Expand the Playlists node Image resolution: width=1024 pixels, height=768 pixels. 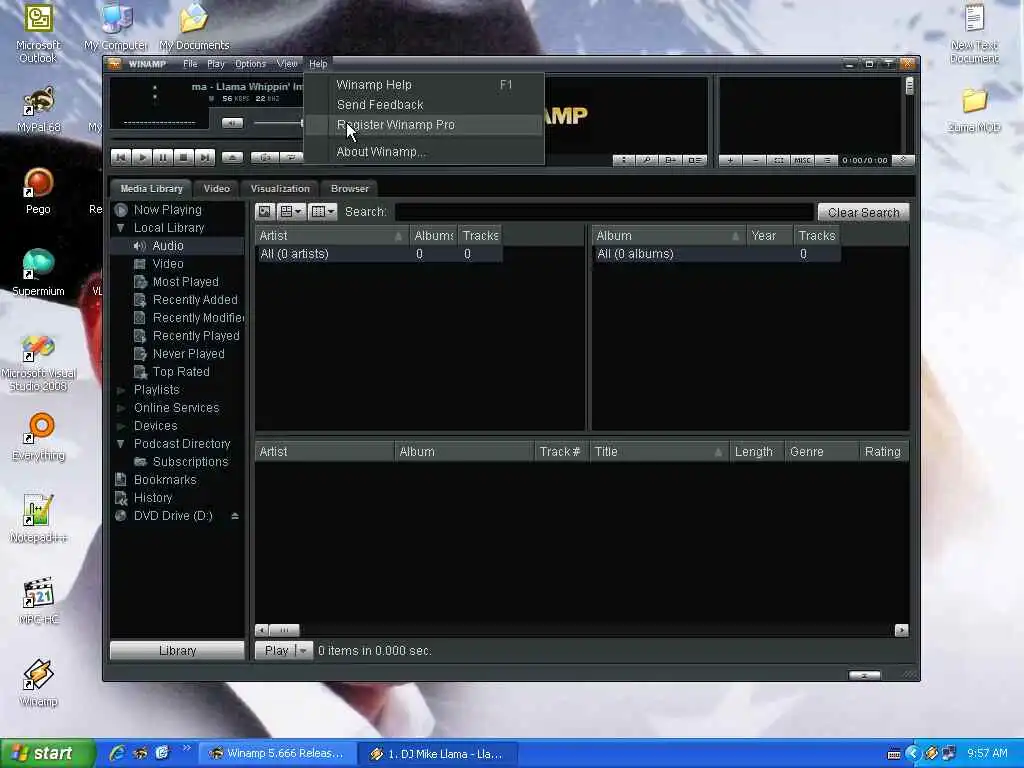[121, 390]
